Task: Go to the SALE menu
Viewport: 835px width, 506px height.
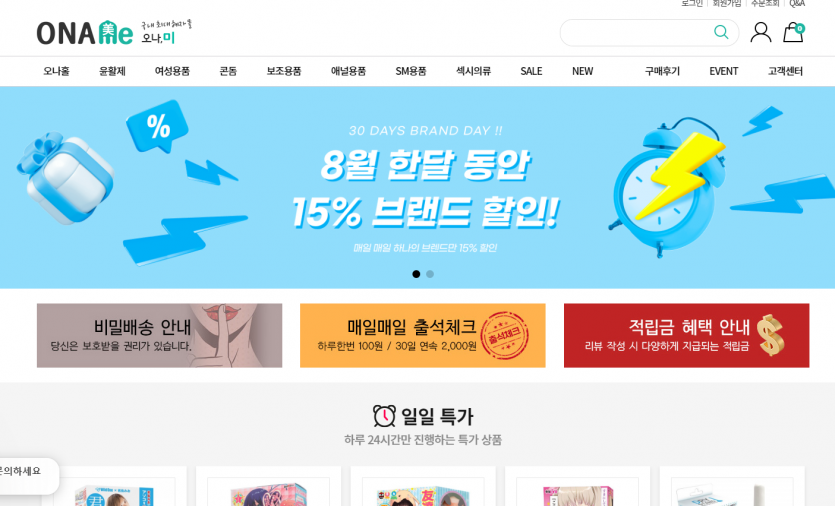Action: click(531, 71)
